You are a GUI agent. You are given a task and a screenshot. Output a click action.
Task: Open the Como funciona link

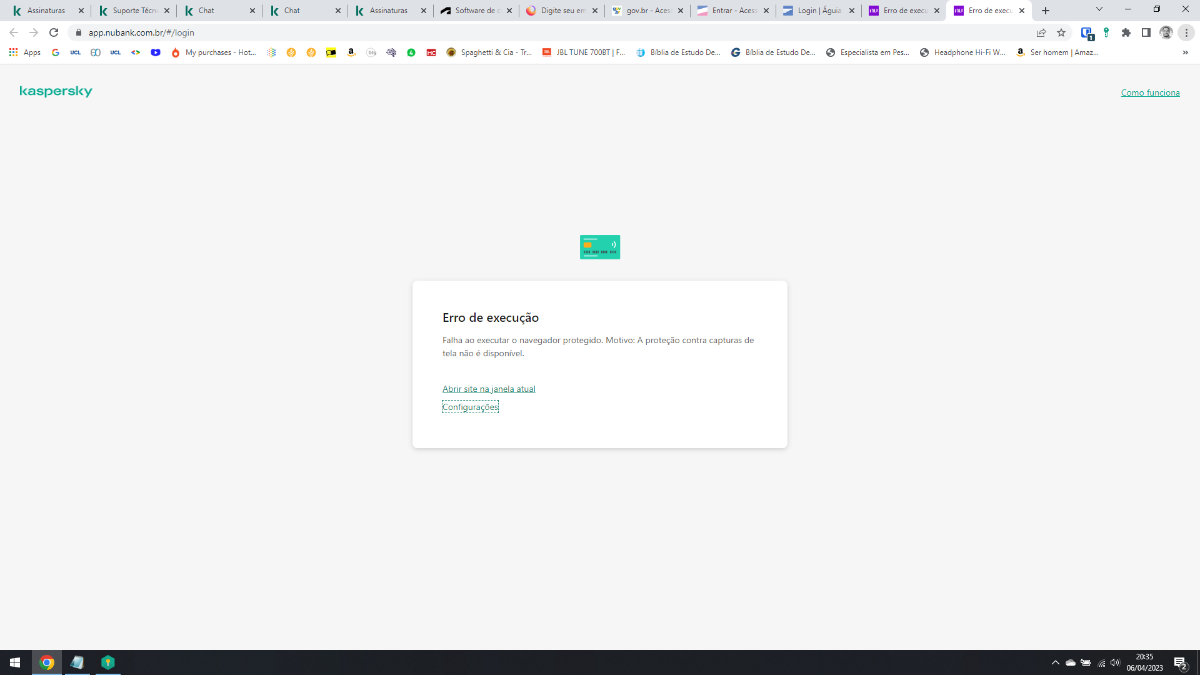click(1150, 93)
